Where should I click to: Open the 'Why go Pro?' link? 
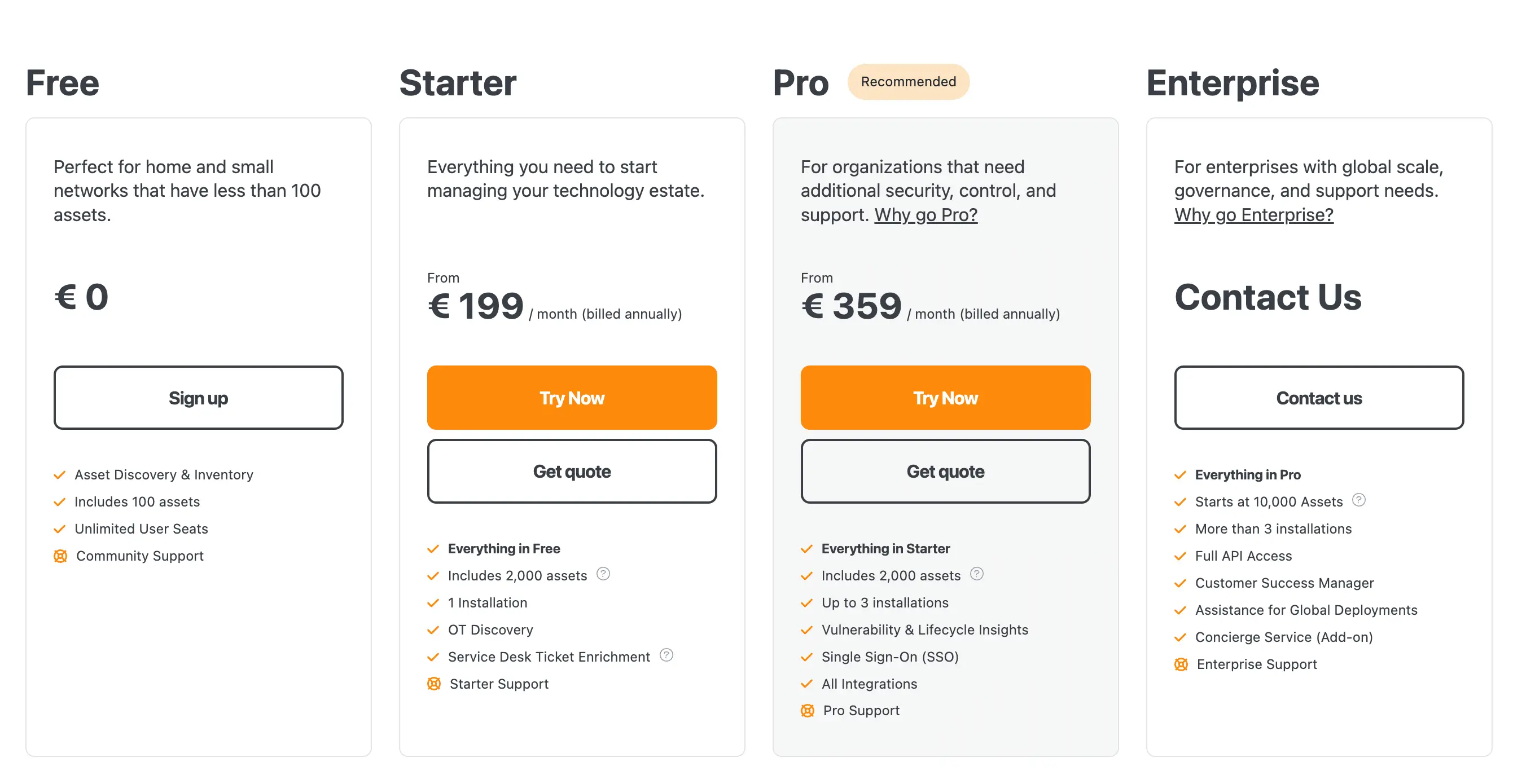[926, 214]
